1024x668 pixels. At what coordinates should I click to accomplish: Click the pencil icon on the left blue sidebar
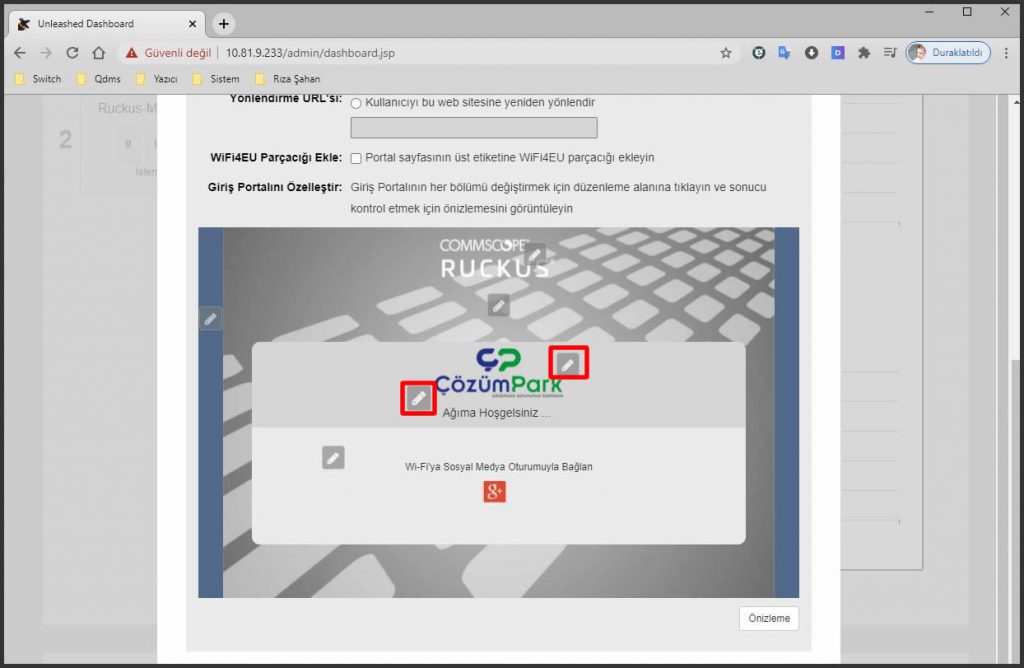click(x=210, y=319)
